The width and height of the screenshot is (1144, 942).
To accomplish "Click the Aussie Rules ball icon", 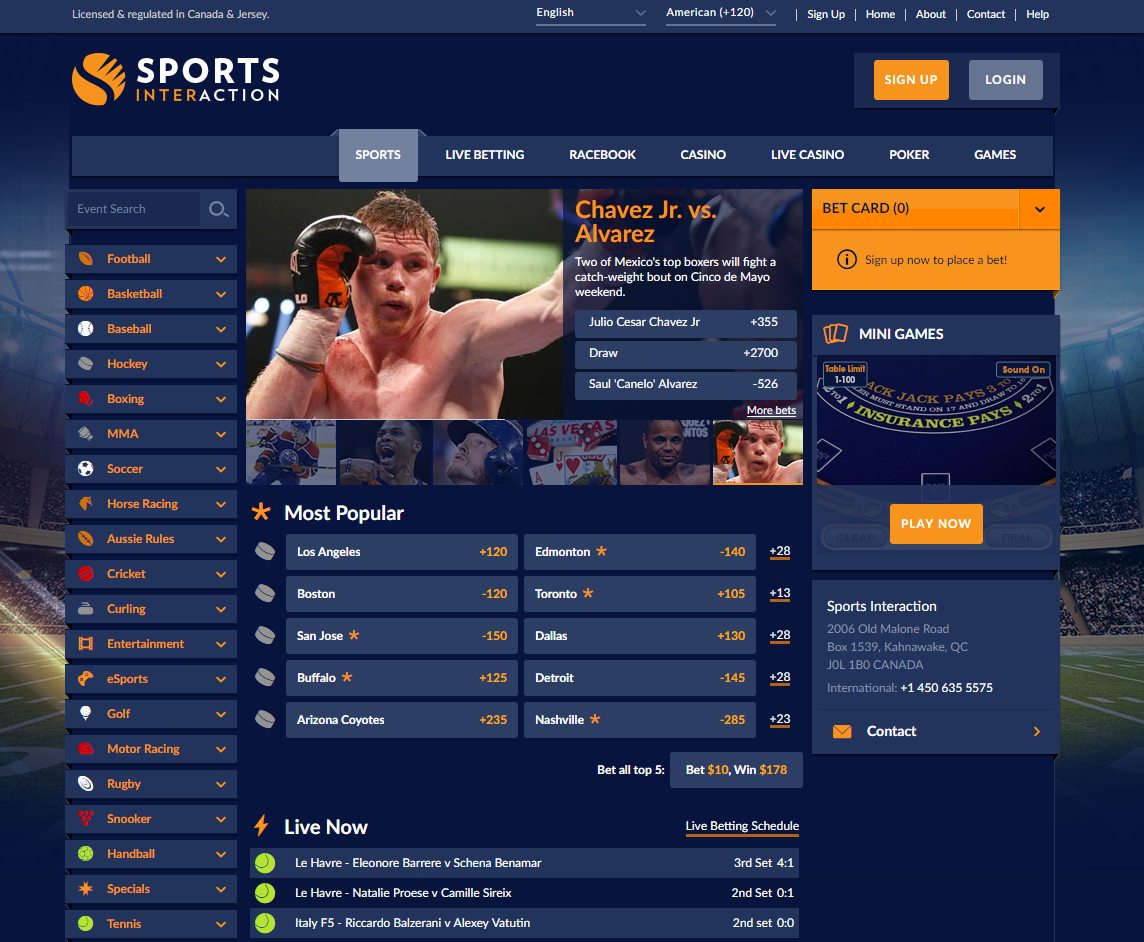I will click(x=85, y=538).
